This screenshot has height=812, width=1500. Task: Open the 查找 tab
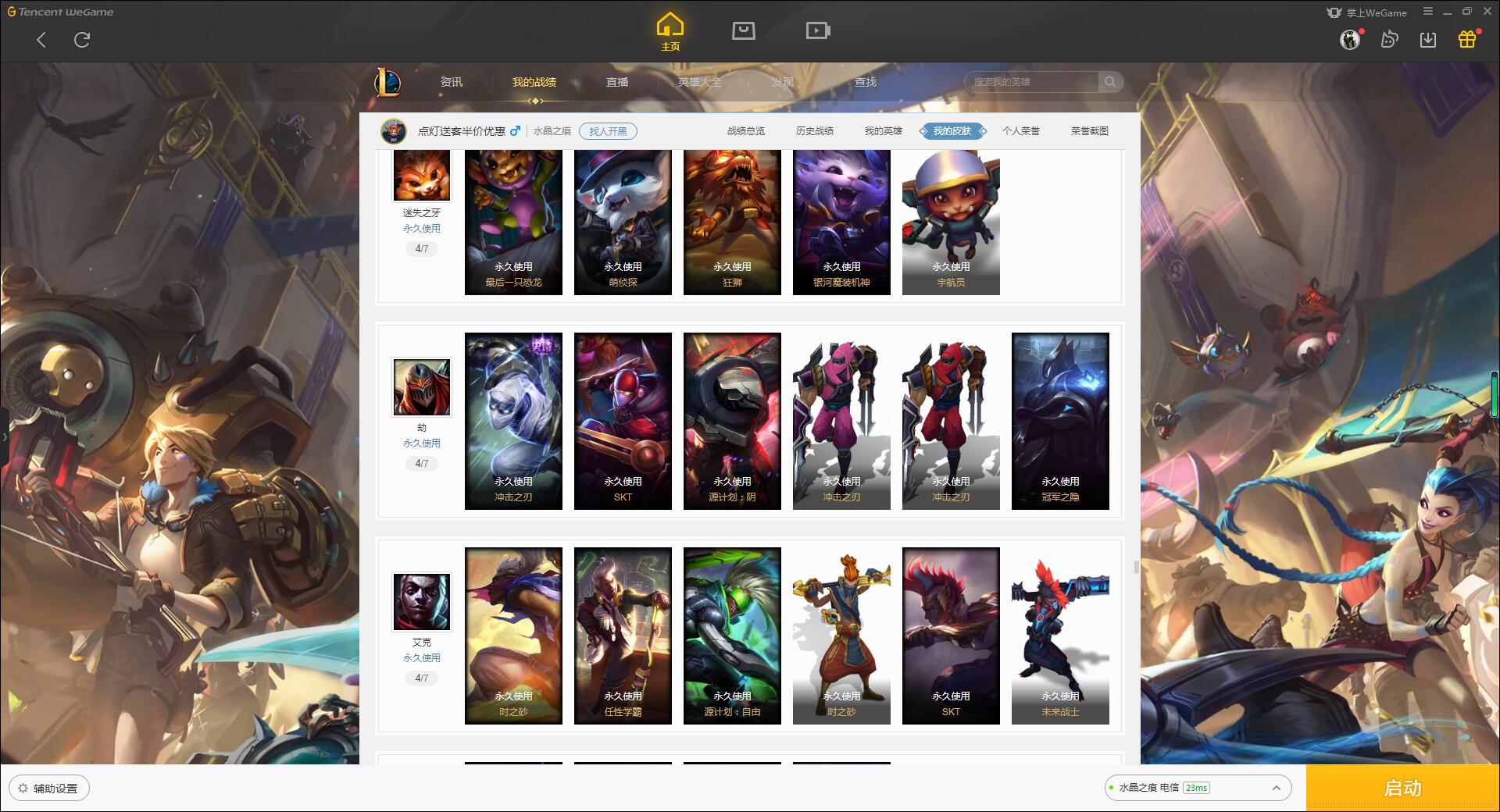[866, 82]
